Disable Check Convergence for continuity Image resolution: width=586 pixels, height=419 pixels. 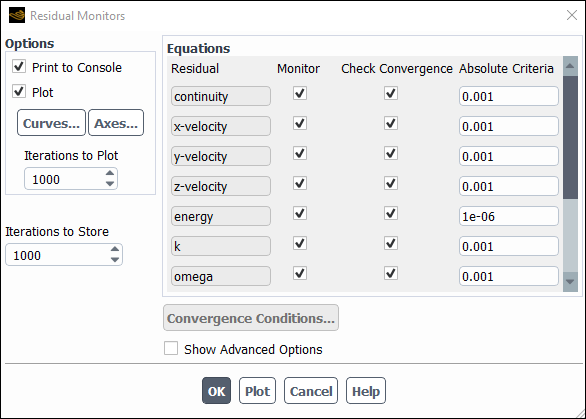(391, 93)
